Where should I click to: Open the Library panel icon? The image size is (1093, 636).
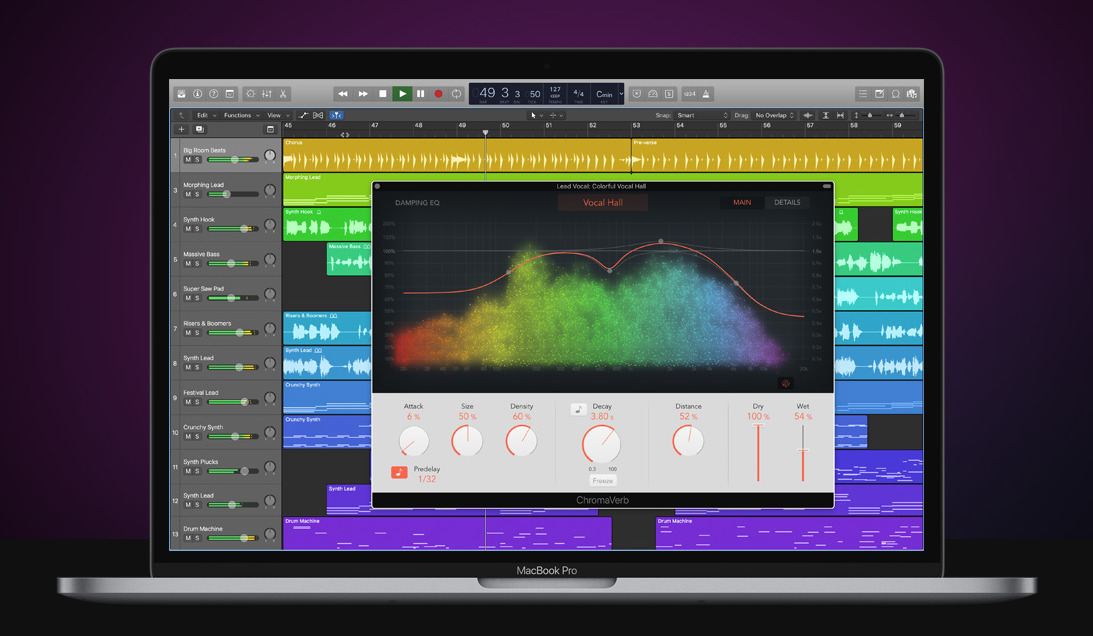(181, 93)
